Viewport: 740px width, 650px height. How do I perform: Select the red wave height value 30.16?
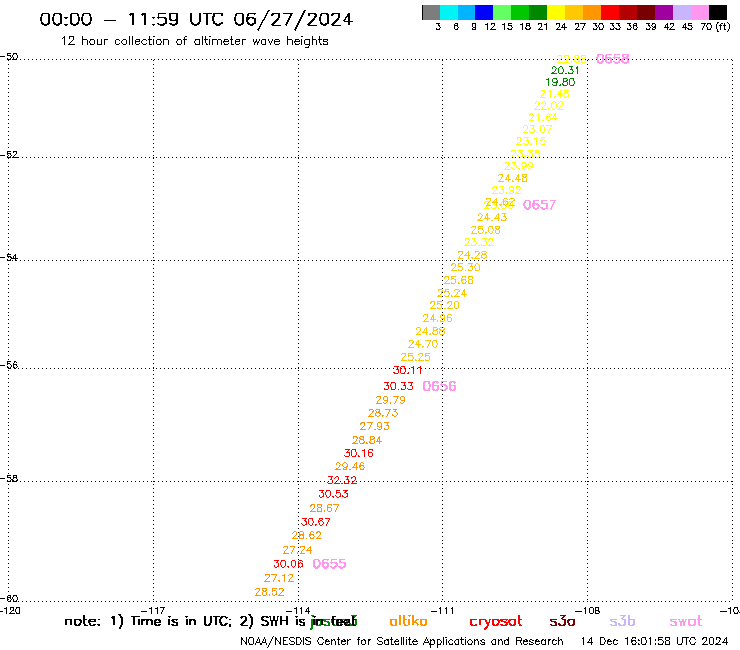click(359, 454)
